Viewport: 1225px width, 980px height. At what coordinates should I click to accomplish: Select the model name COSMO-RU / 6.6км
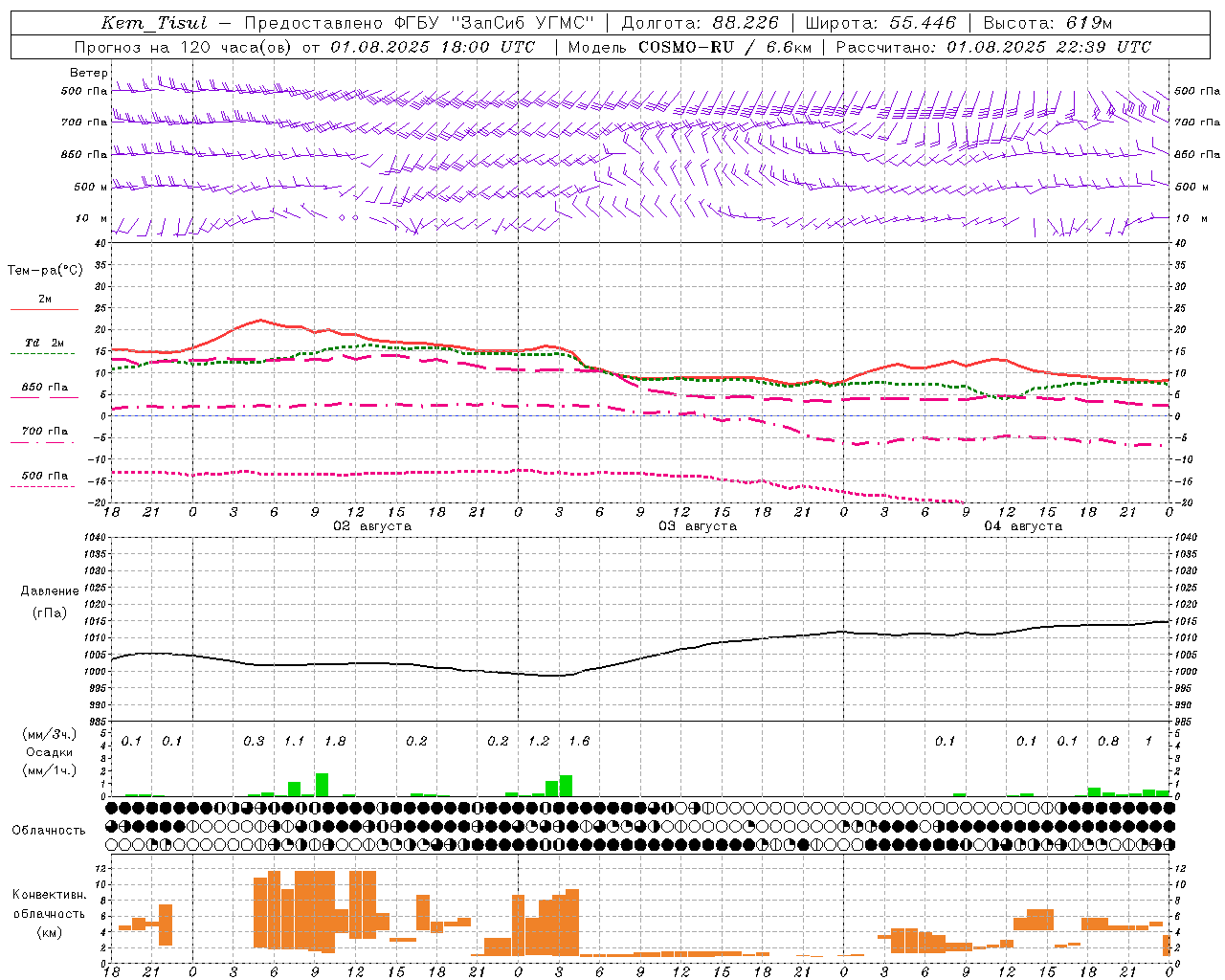pos(724,47)
